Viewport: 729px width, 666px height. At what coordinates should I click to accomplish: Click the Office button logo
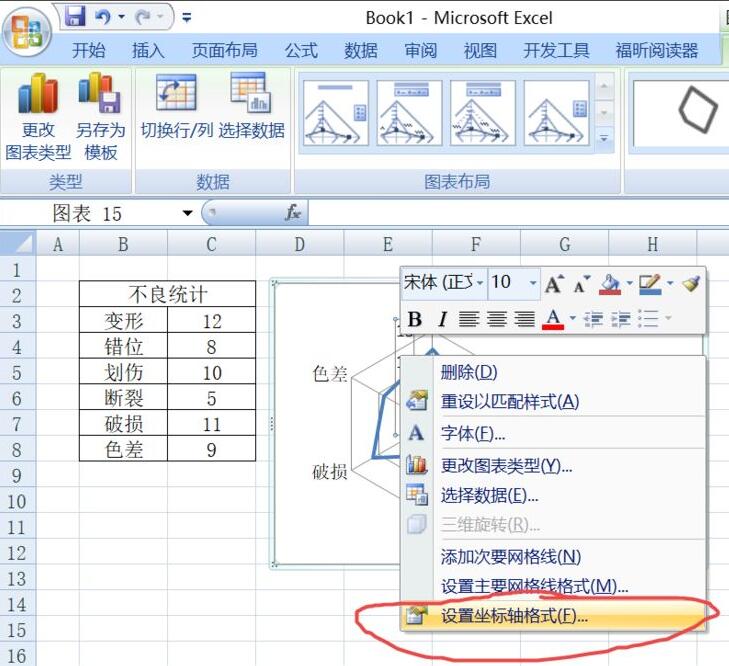27,32
